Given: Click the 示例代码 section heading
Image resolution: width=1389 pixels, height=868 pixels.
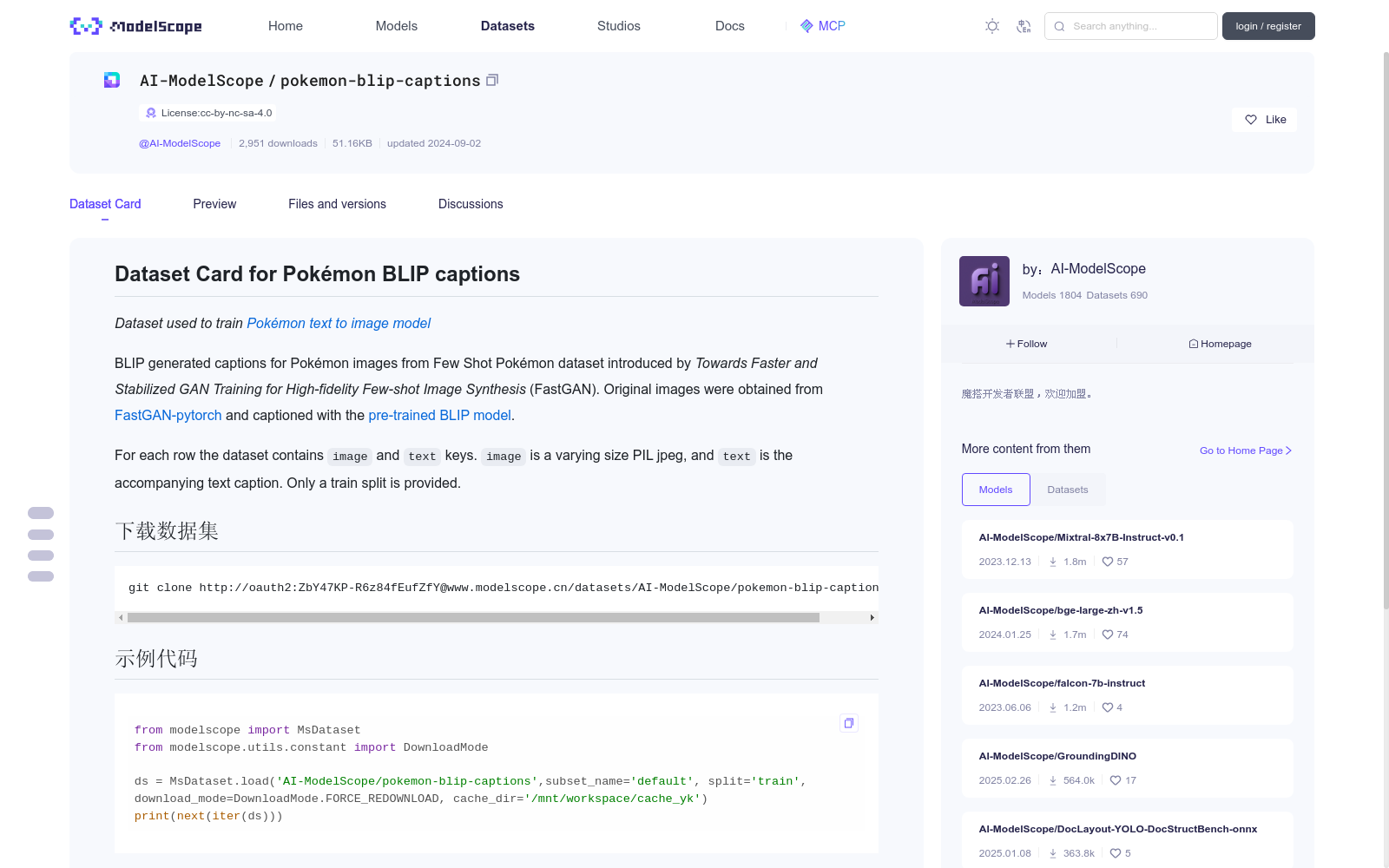Looking at the screenshot, I should [156, 658].
